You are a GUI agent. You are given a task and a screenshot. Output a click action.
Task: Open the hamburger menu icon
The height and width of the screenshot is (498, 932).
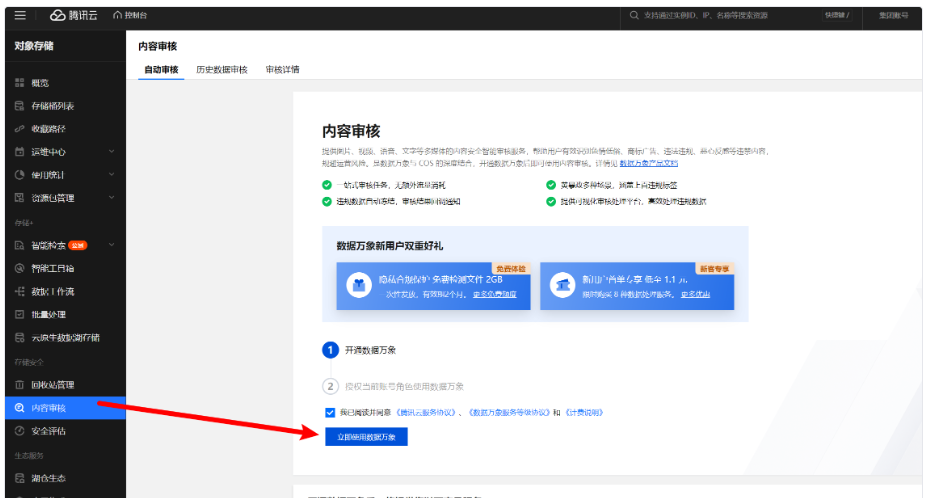click(x=20, y=15)
